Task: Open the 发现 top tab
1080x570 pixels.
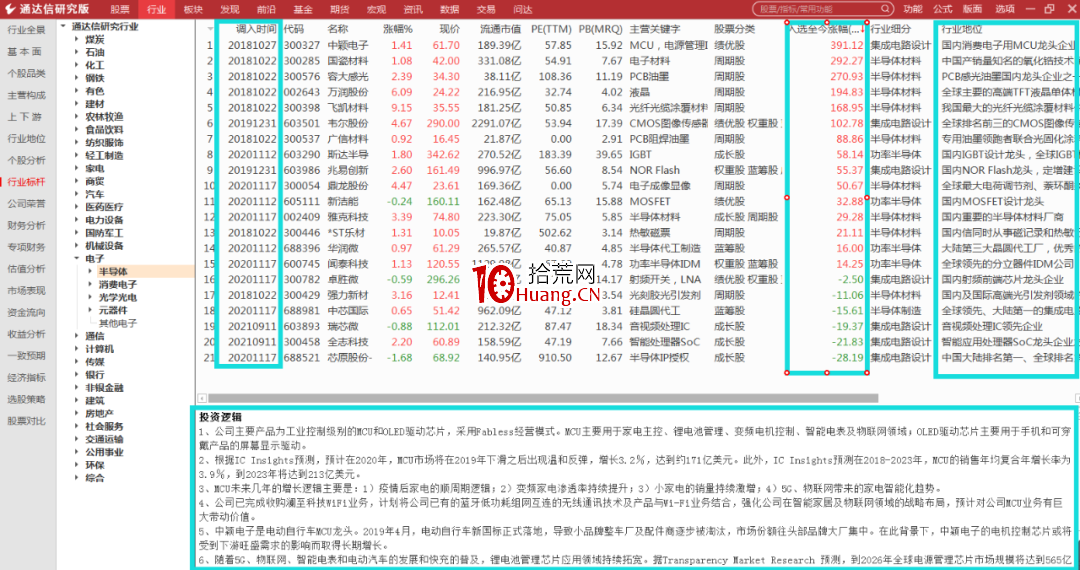Action: coord(230,9)
